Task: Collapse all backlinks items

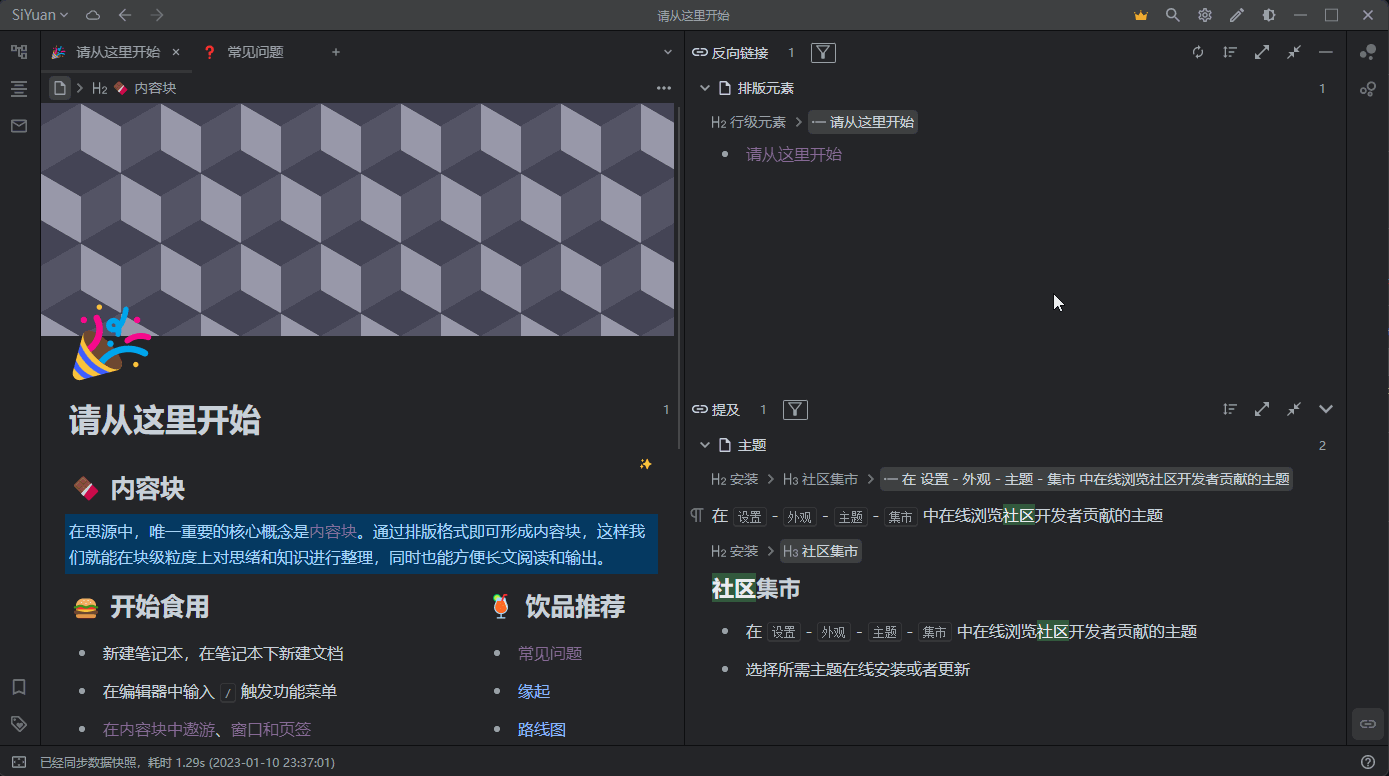Action: pos(1294,52)
